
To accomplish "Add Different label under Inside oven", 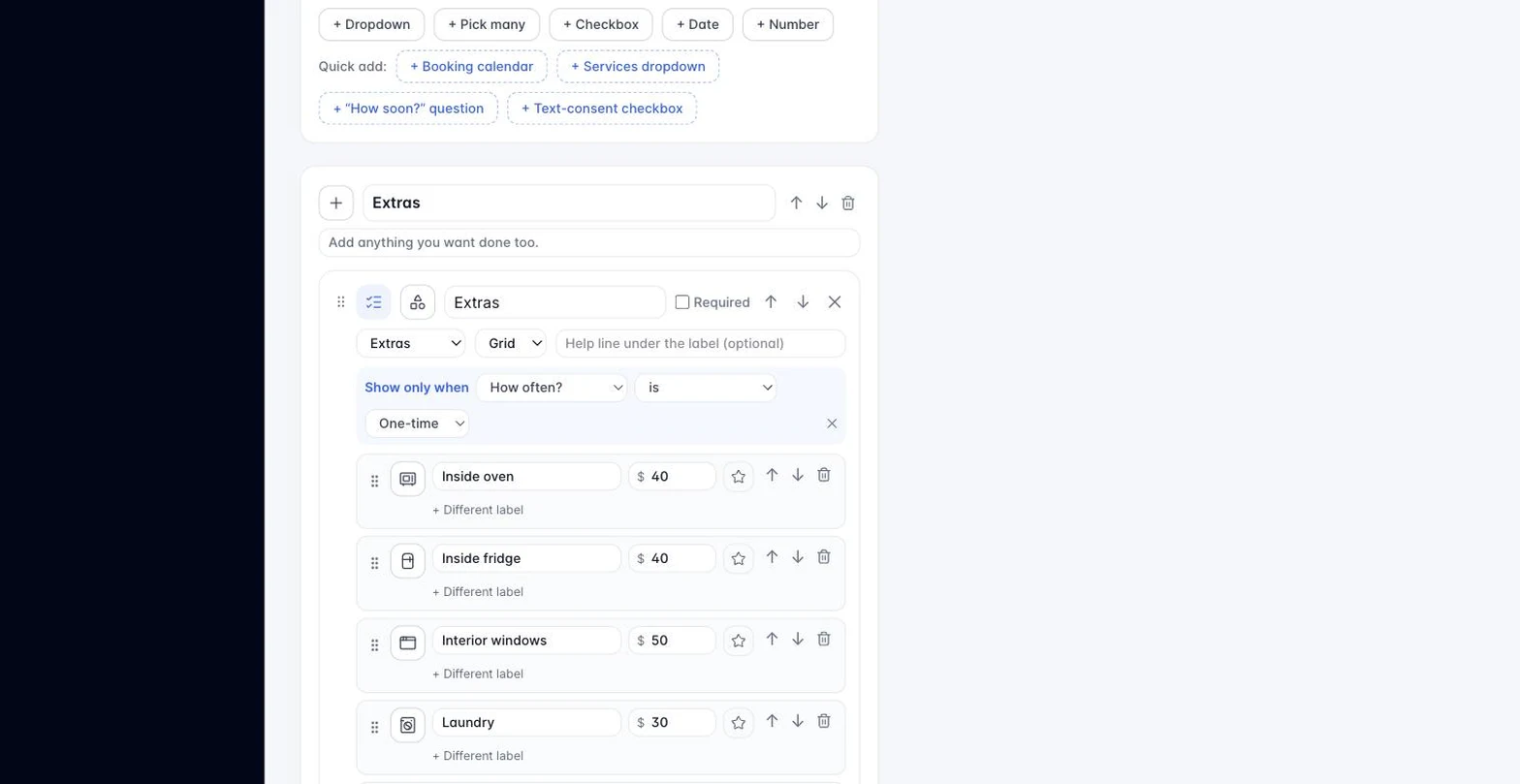I will 478,510.
